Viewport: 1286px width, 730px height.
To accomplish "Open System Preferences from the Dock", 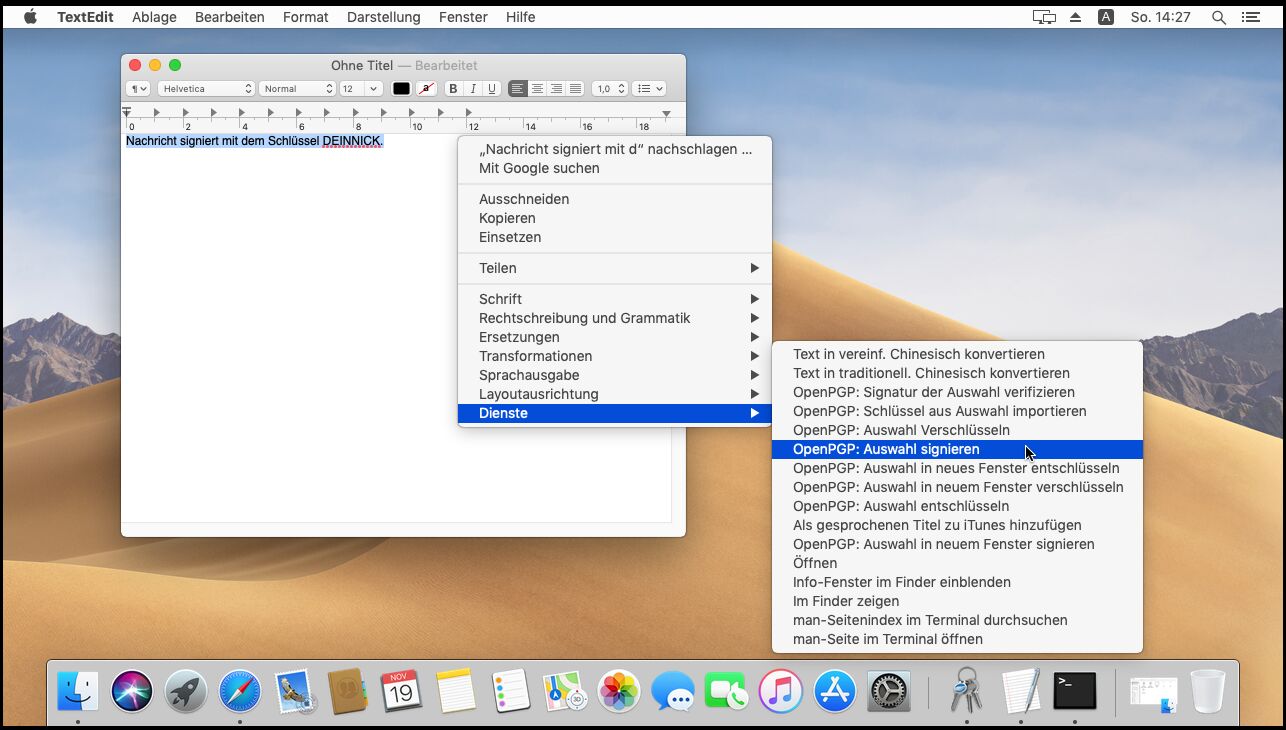I will pyautogui.click(x=888, y=691).
